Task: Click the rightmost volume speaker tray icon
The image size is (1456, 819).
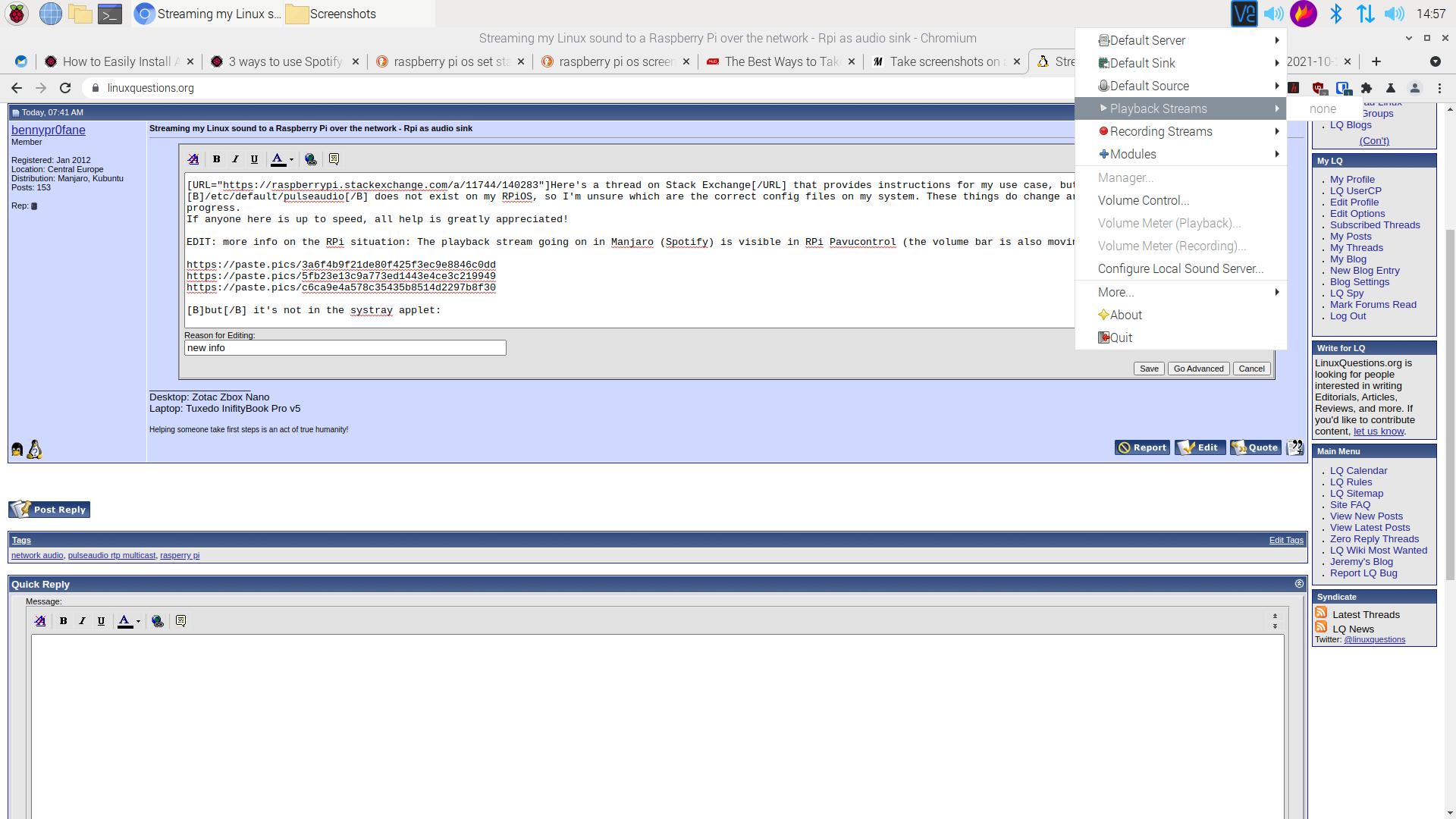Action: tap(1395, 14)
